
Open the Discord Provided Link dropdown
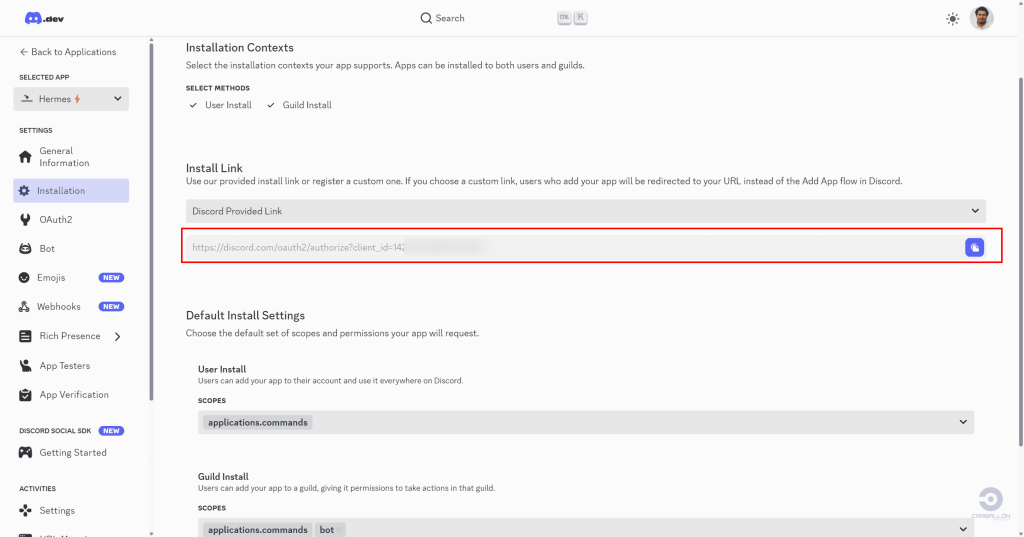tap(585, 211)
